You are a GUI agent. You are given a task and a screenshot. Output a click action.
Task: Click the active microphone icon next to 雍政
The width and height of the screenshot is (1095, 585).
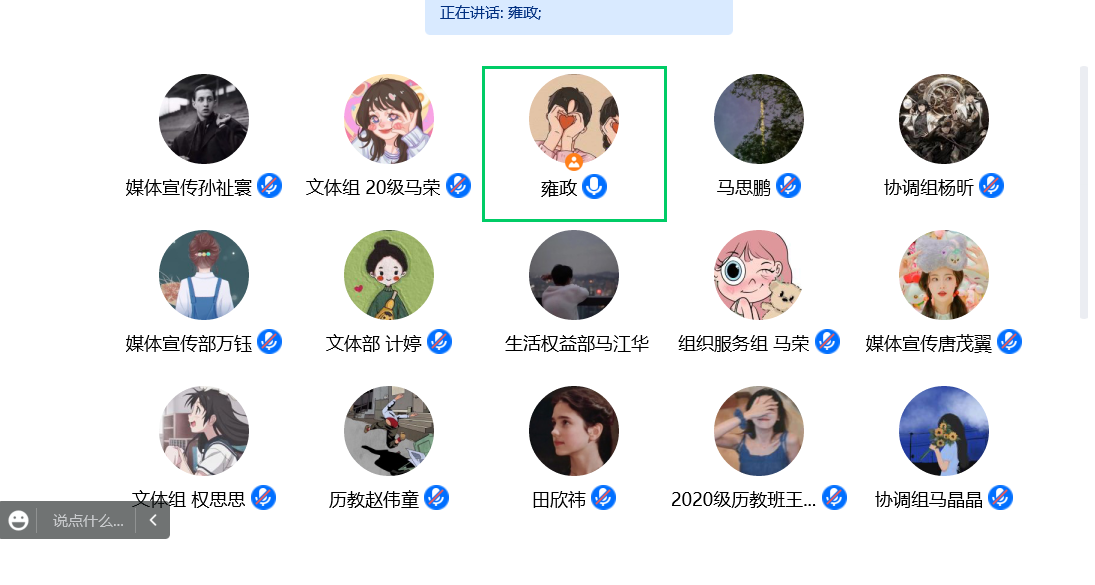(x=594, y=186)
